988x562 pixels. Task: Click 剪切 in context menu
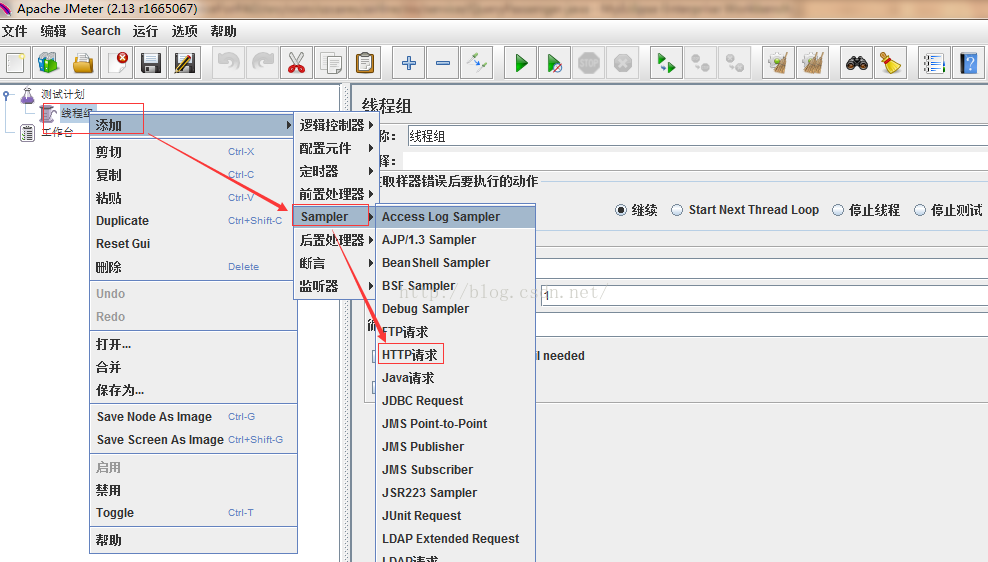(x=193, y=152)
